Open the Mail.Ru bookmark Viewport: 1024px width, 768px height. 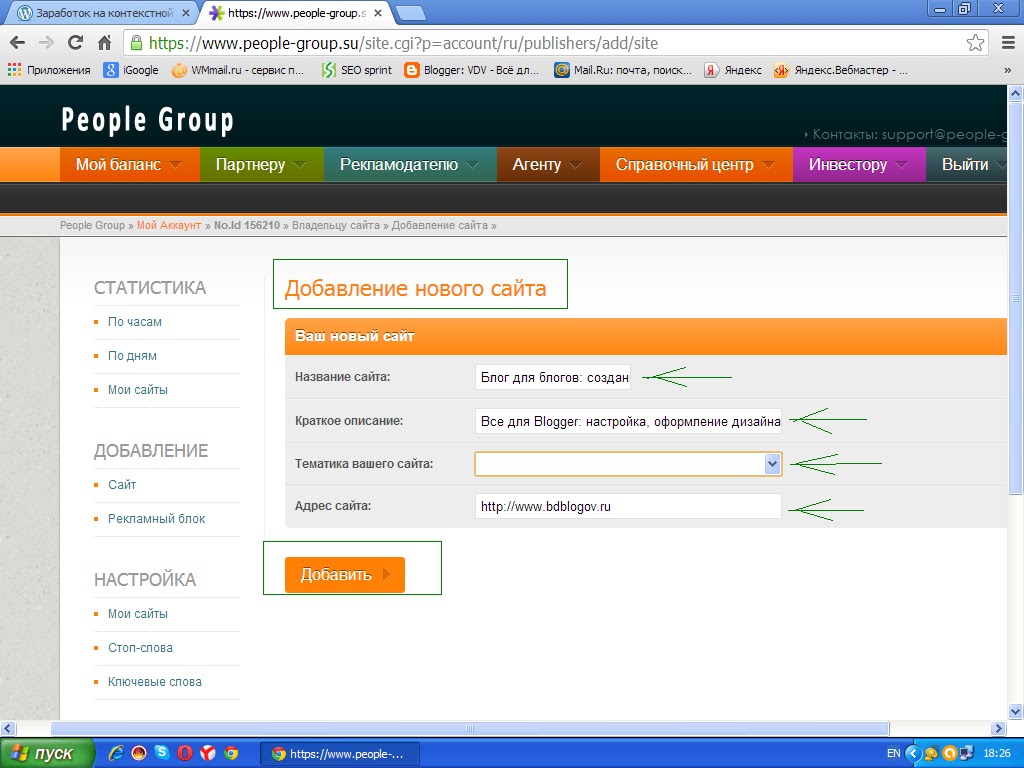tap(623, 70)
